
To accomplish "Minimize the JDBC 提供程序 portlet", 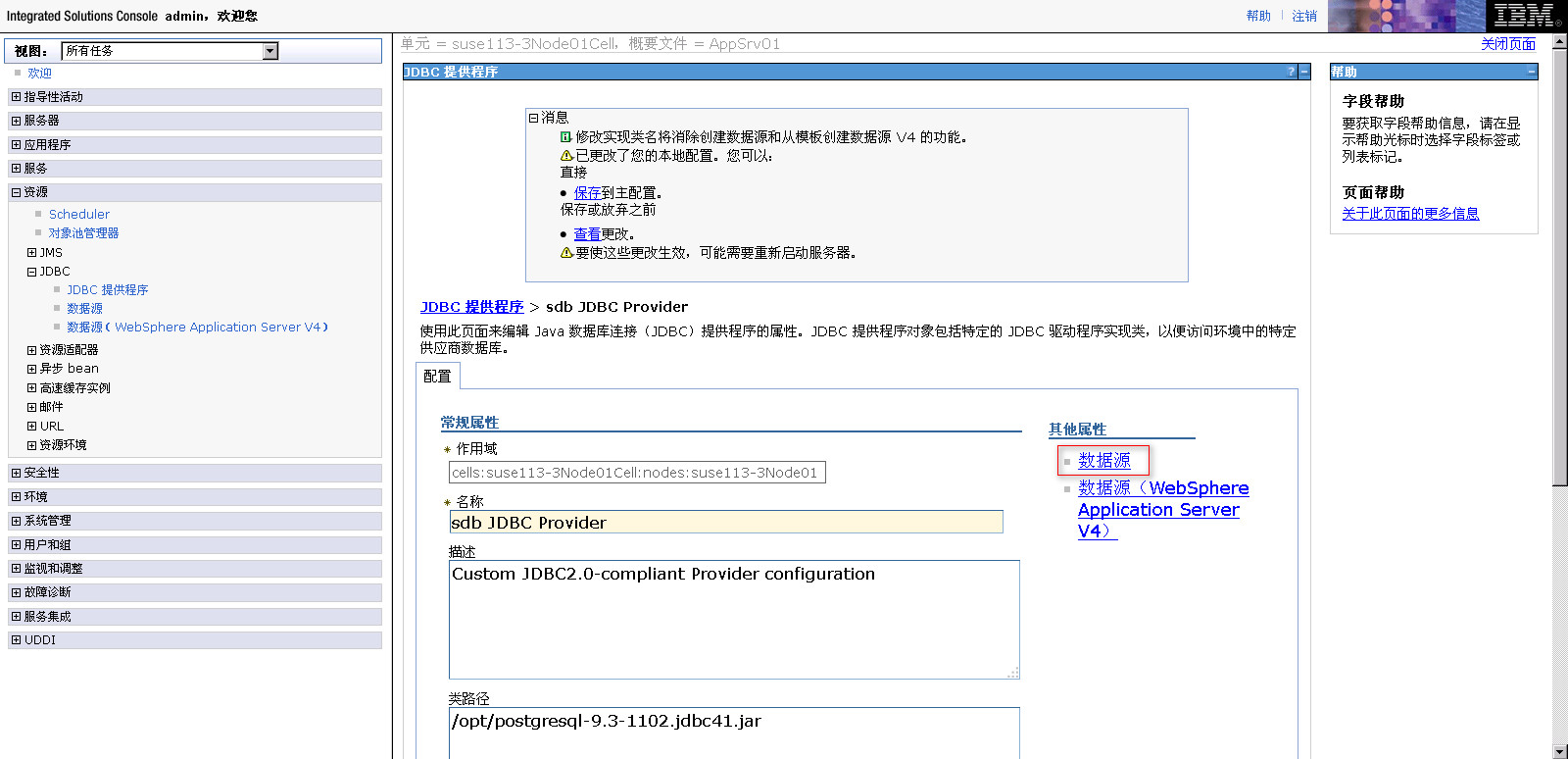I will [x=1304, y=72].
